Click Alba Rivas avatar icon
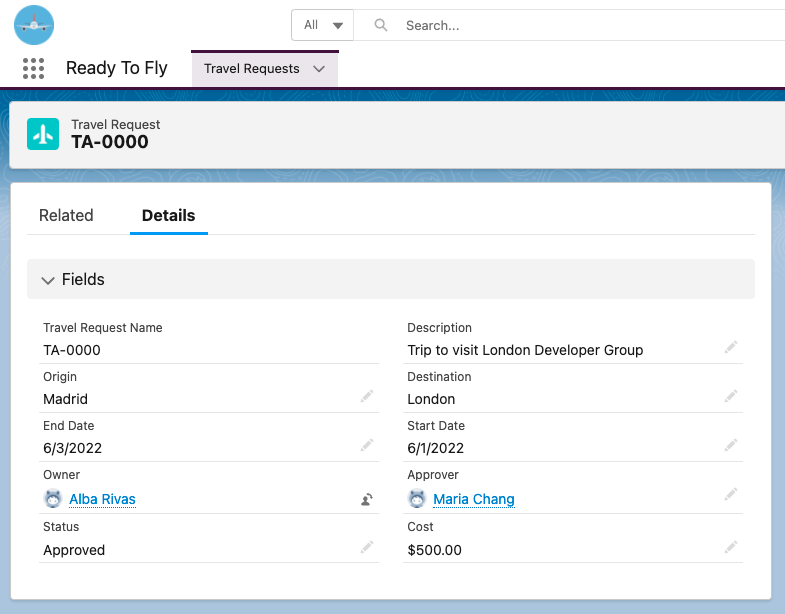This screenshot has width=785, height=614. pos(53,499)
